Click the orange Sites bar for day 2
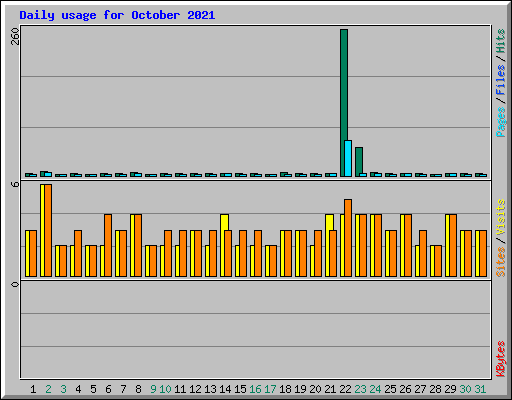The height and width of the screenshot is (400, 512). coord(48,230)
